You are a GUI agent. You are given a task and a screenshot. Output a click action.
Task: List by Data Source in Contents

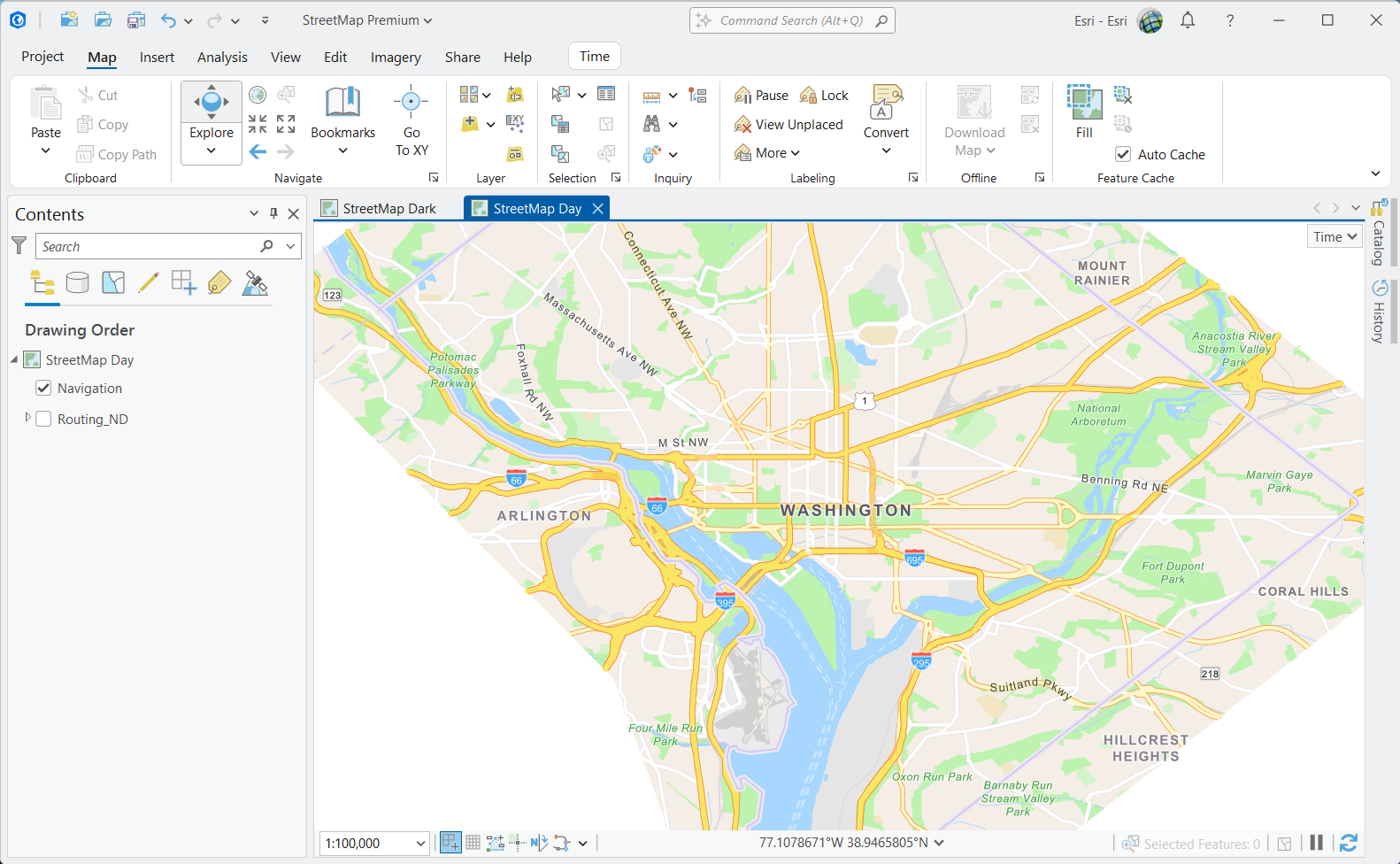coord(78,283)
